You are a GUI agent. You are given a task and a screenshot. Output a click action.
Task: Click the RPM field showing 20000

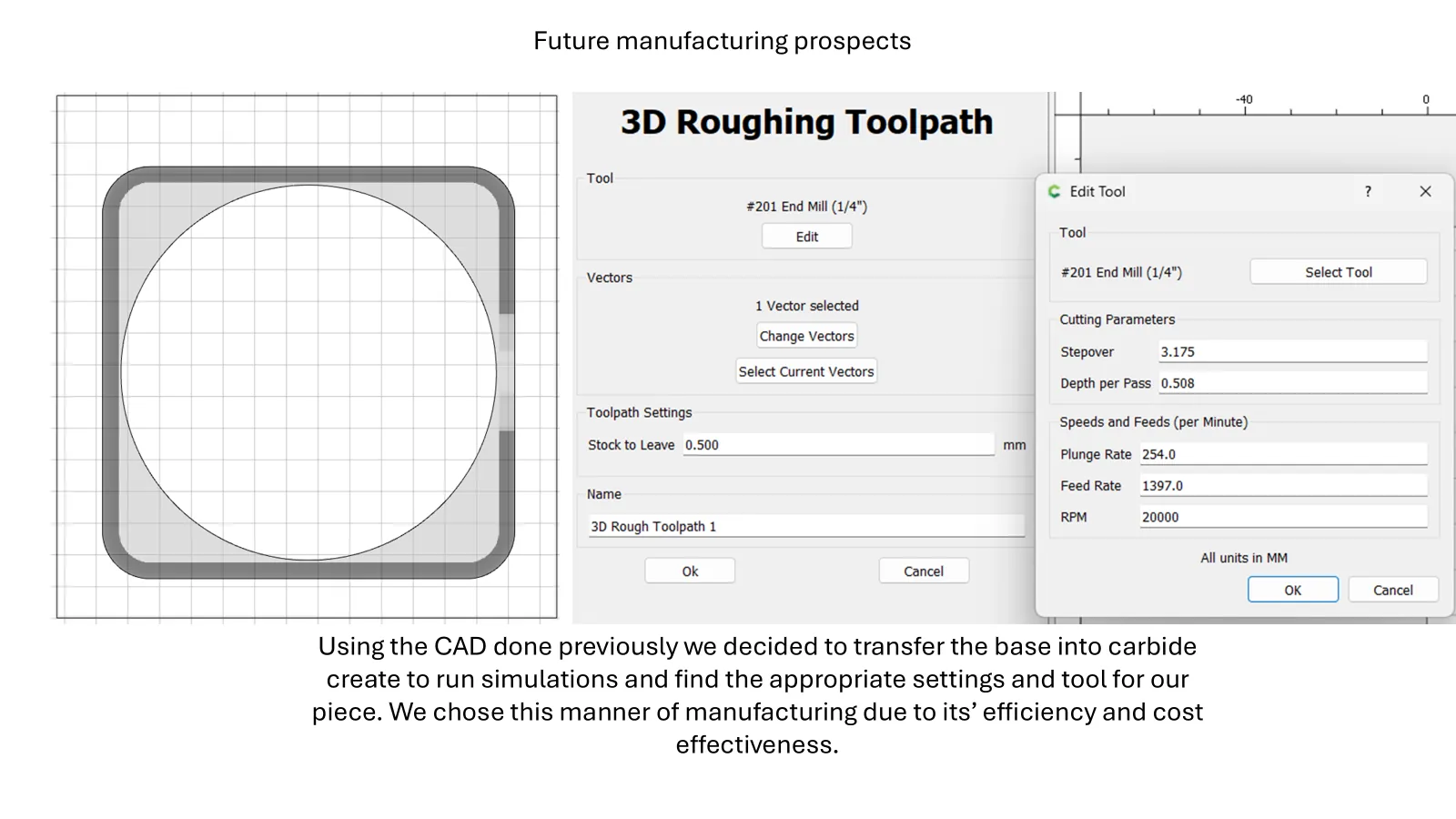pos(1284,517)
